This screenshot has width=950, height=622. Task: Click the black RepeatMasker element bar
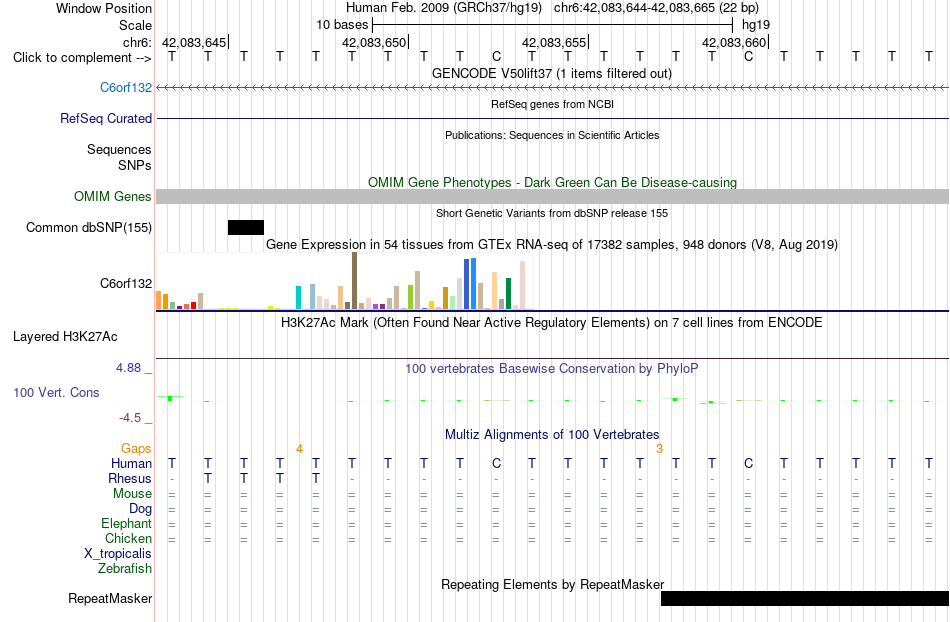pyautogui.click(x=805, y=598)
